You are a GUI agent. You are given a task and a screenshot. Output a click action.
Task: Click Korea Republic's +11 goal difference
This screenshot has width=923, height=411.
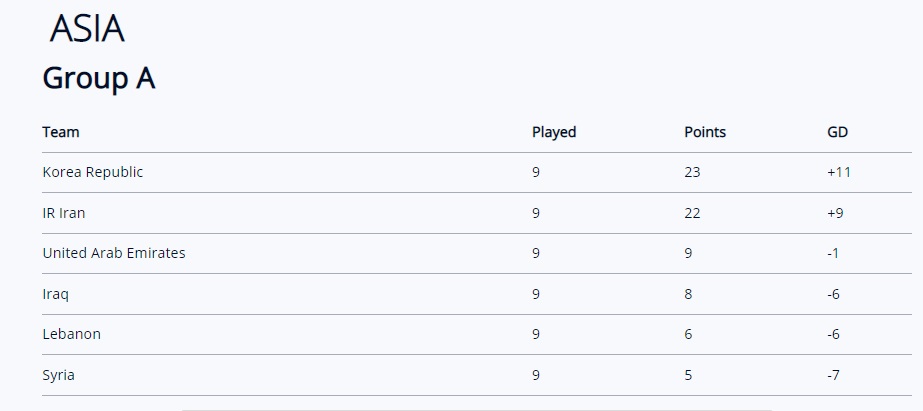(x=839, y=173)
